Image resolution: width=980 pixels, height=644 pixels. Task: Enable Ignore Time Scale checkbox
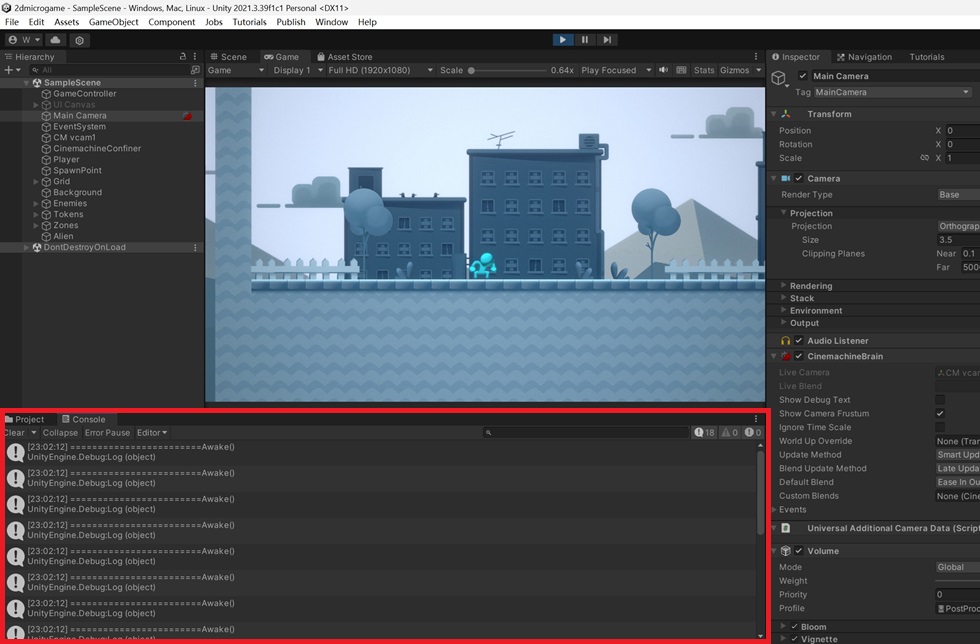[x=939, y=427]
